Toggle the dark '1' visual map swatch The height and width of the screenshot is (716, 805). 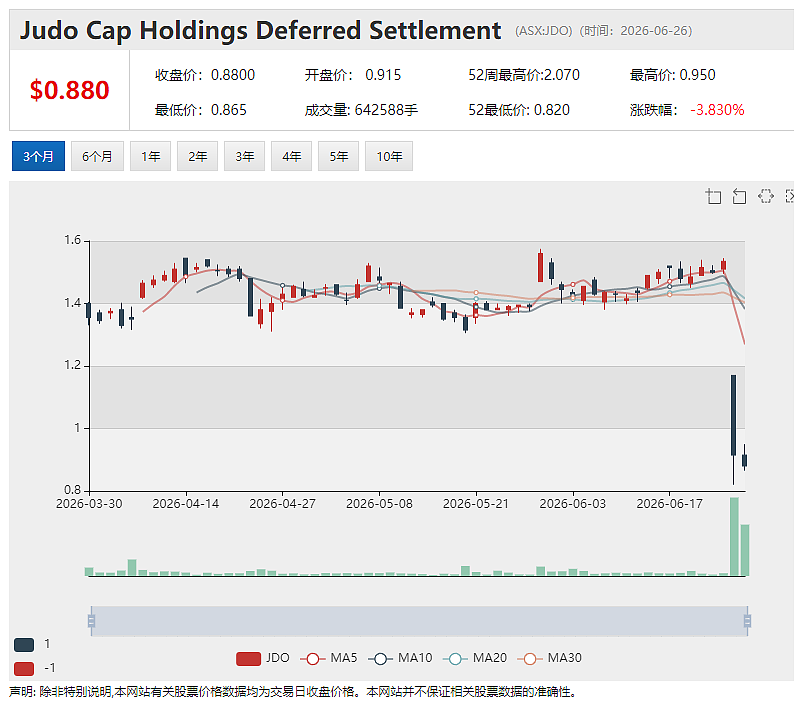[24, 645]
